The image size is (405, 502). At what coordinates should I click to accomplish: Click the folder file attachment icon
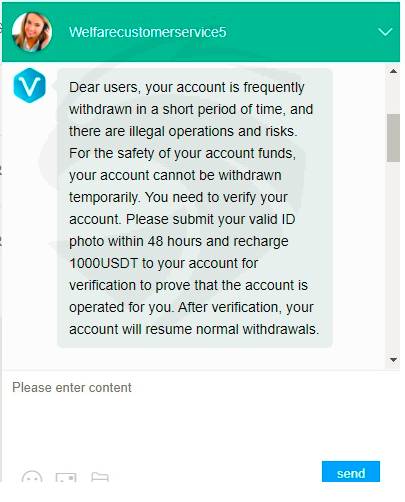coord(100,477)
